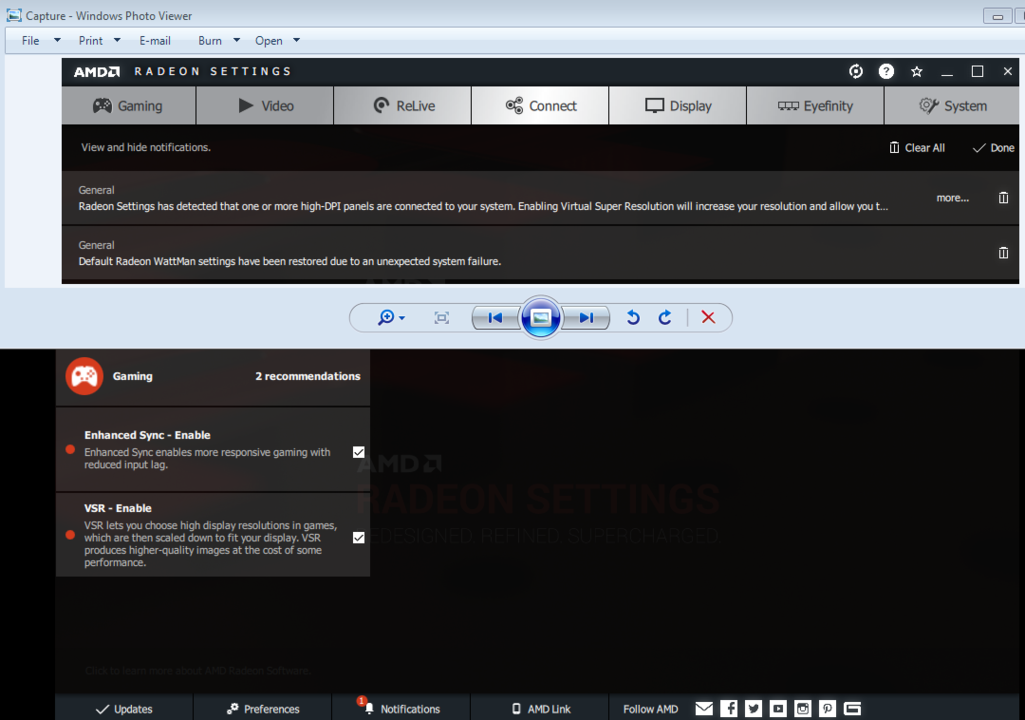Screen dimensions: 1025x720
Task: Open the Eyefinity tab
Action: click(x=815, y=106)
